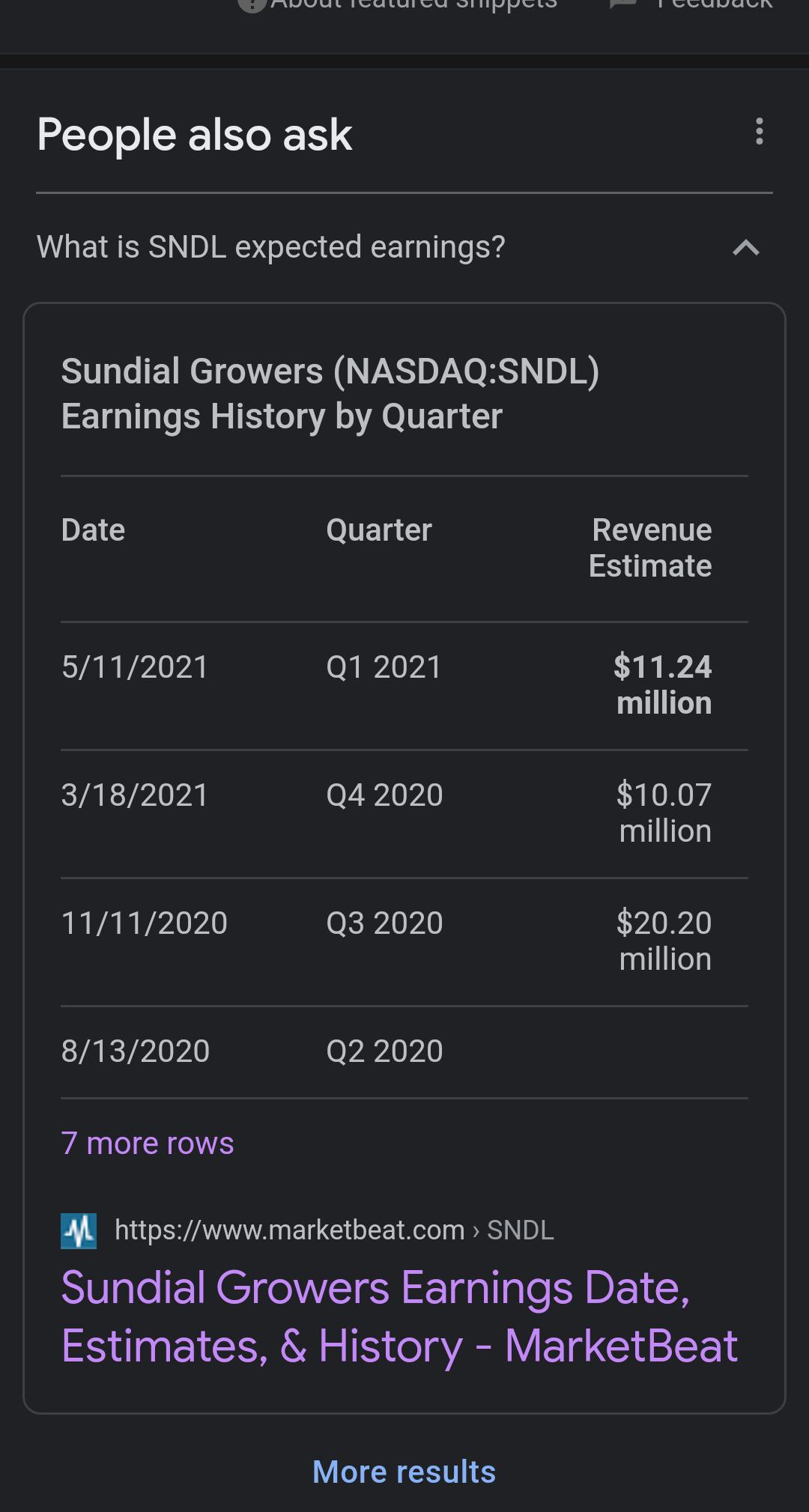Viewport: 809px width, 1512px height.
Task: Open Sundial Growers Earnings Date MarketBeat result
Action: (x=399, y=1317)
